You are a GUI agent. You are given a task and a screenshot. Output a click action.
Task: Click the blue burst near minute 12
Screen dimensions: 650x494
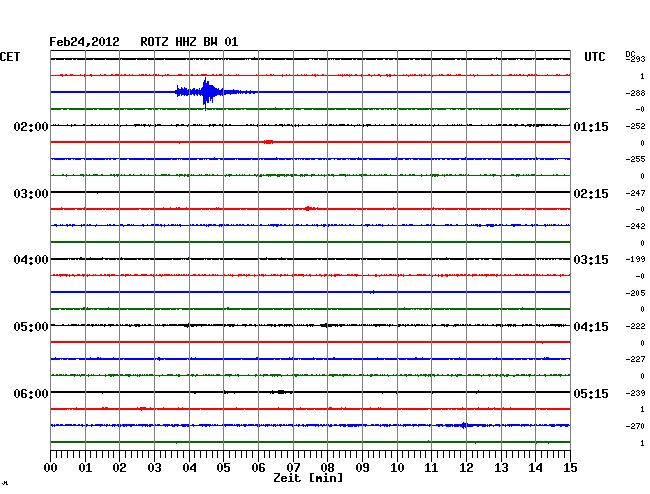point(464,425)
